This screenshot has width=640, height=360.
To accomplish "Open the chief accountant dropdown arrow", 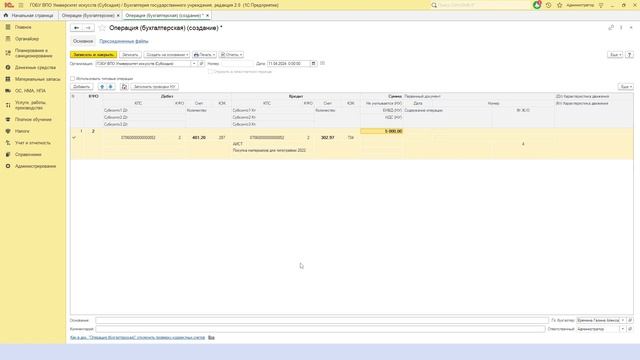I will (623, 320).
